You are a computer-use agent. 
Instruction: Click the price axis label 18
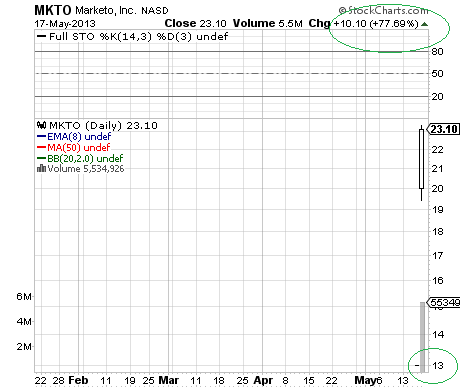438,231
